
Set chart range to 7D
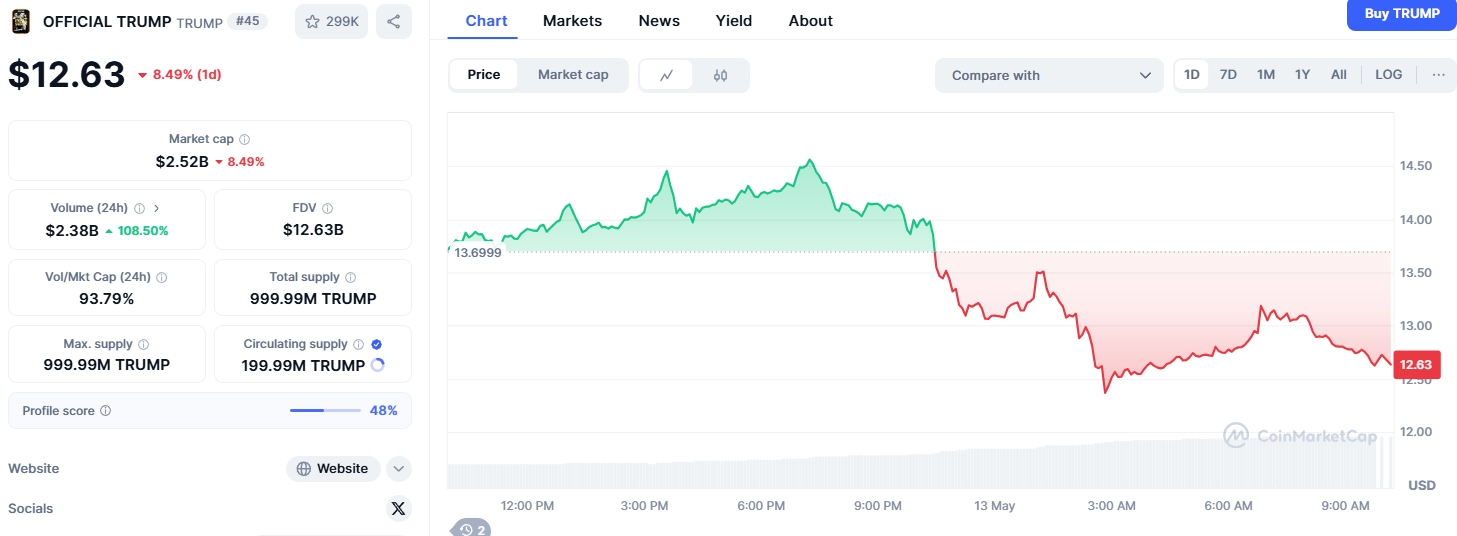(1228, 75)
